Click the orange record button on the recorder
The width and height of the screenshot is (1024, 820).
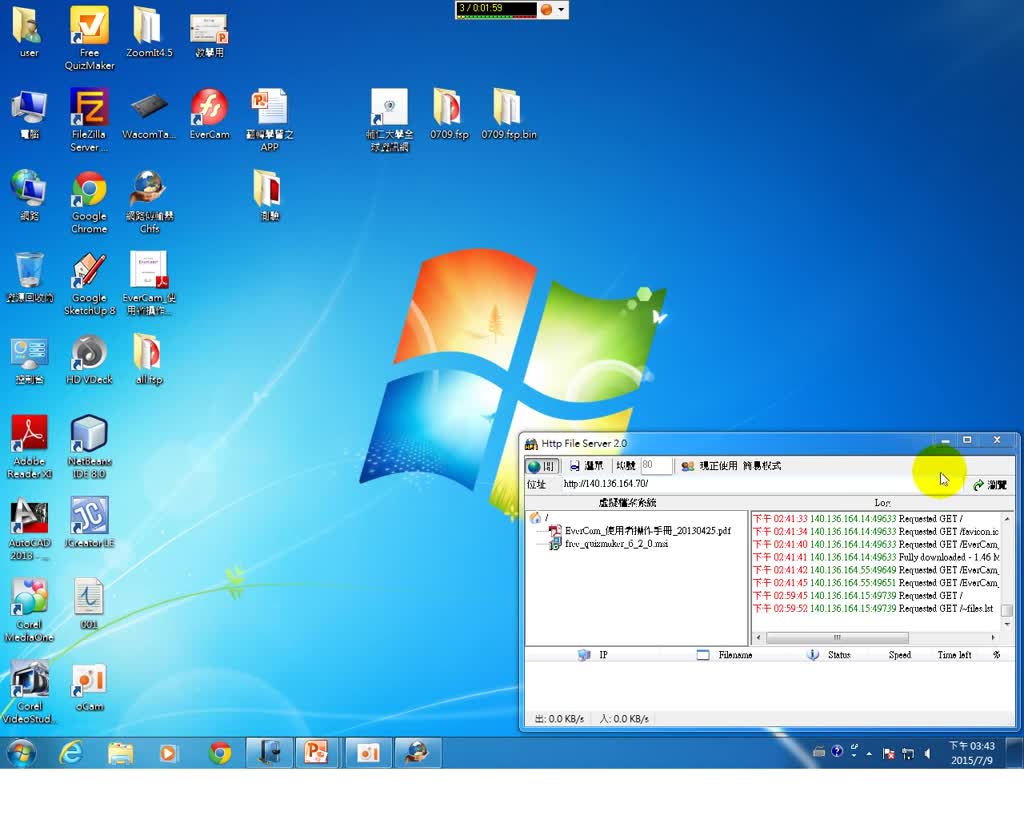coord(547,9)
